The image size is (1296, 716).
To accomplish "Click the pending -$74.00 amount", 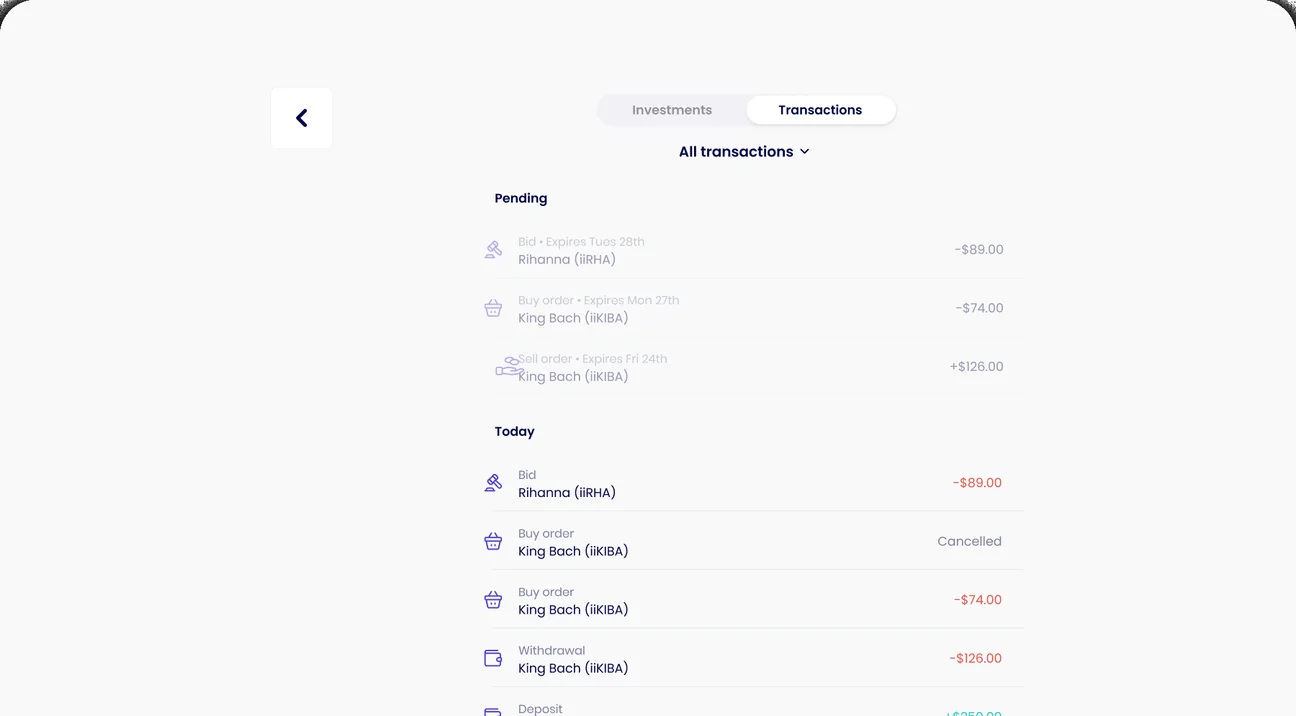I will (979, 308).
